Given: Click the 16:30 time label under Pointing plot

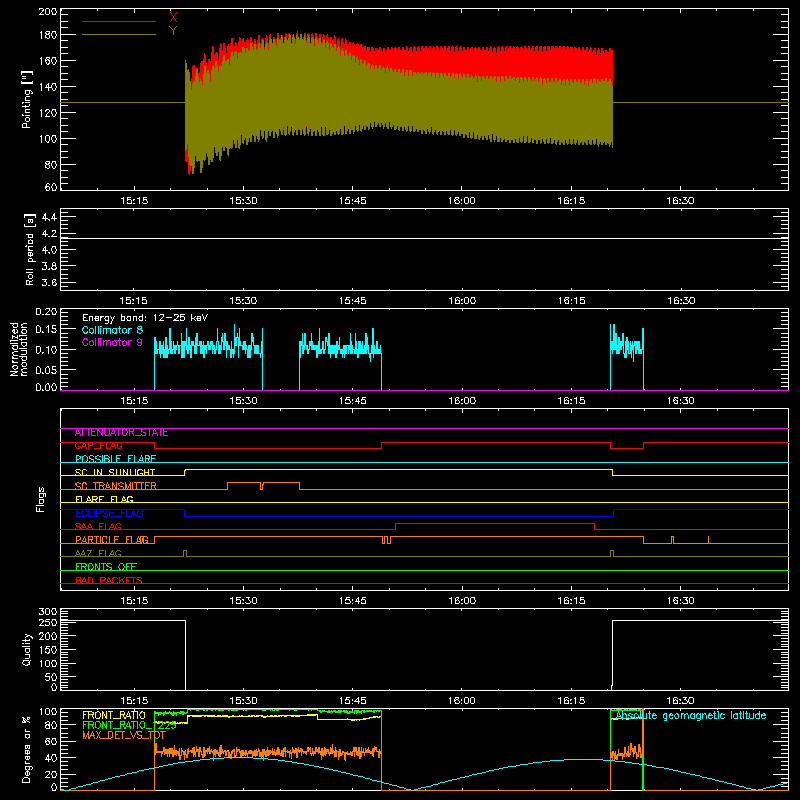Looking at the screenshot, I should pyautogui.click(x=680, y=201).
